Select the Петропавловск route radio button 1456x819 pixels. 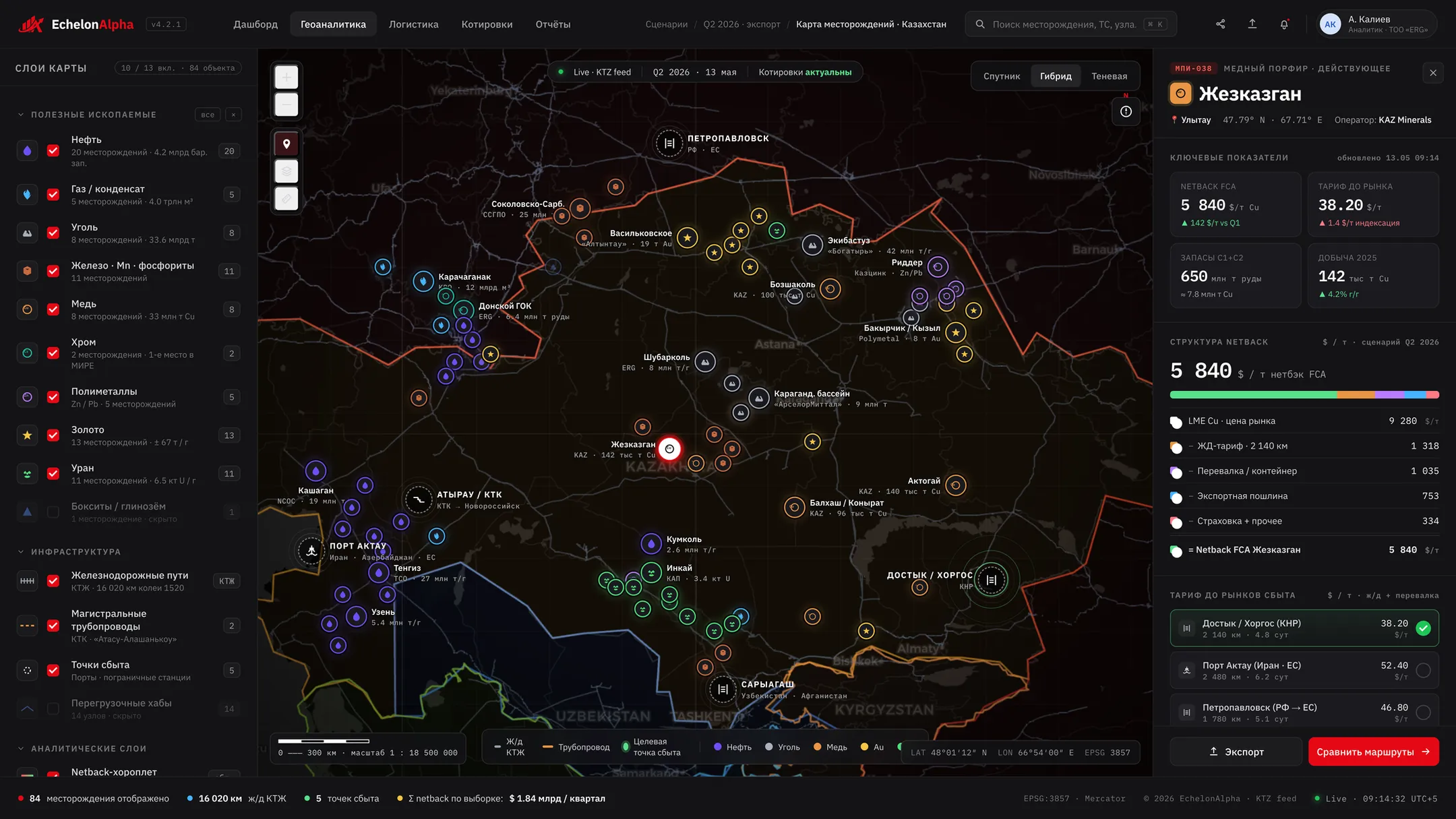point(1423,712)
